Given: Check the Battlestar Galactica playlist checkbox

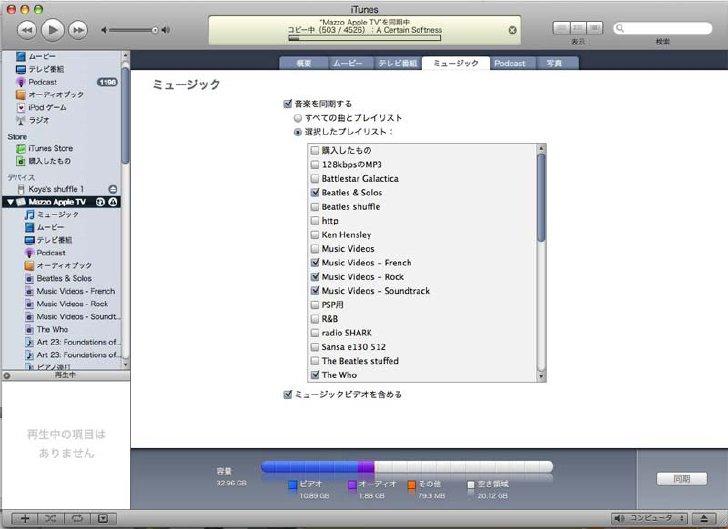Looking at the screenshot, I should click(x=315, y=178).
